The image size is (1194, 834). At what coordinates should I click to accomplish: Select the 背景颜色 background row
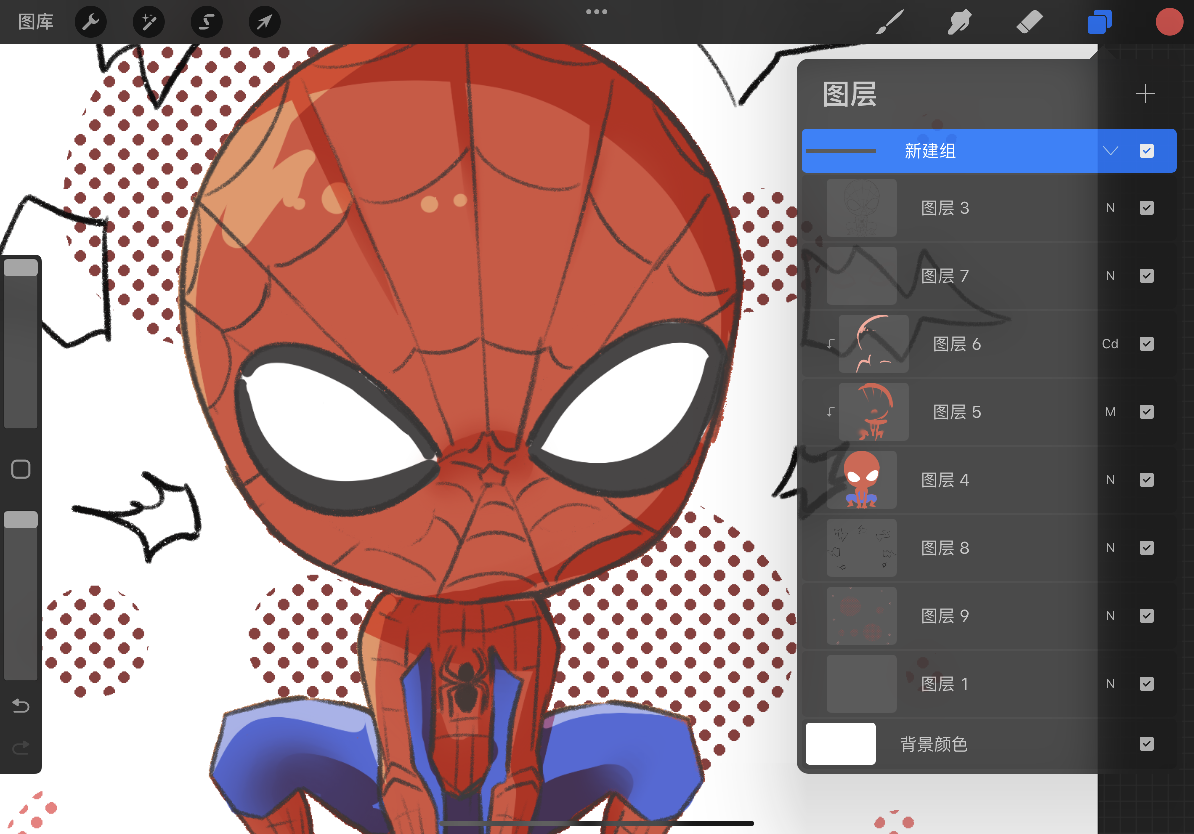tap(989, 744)
